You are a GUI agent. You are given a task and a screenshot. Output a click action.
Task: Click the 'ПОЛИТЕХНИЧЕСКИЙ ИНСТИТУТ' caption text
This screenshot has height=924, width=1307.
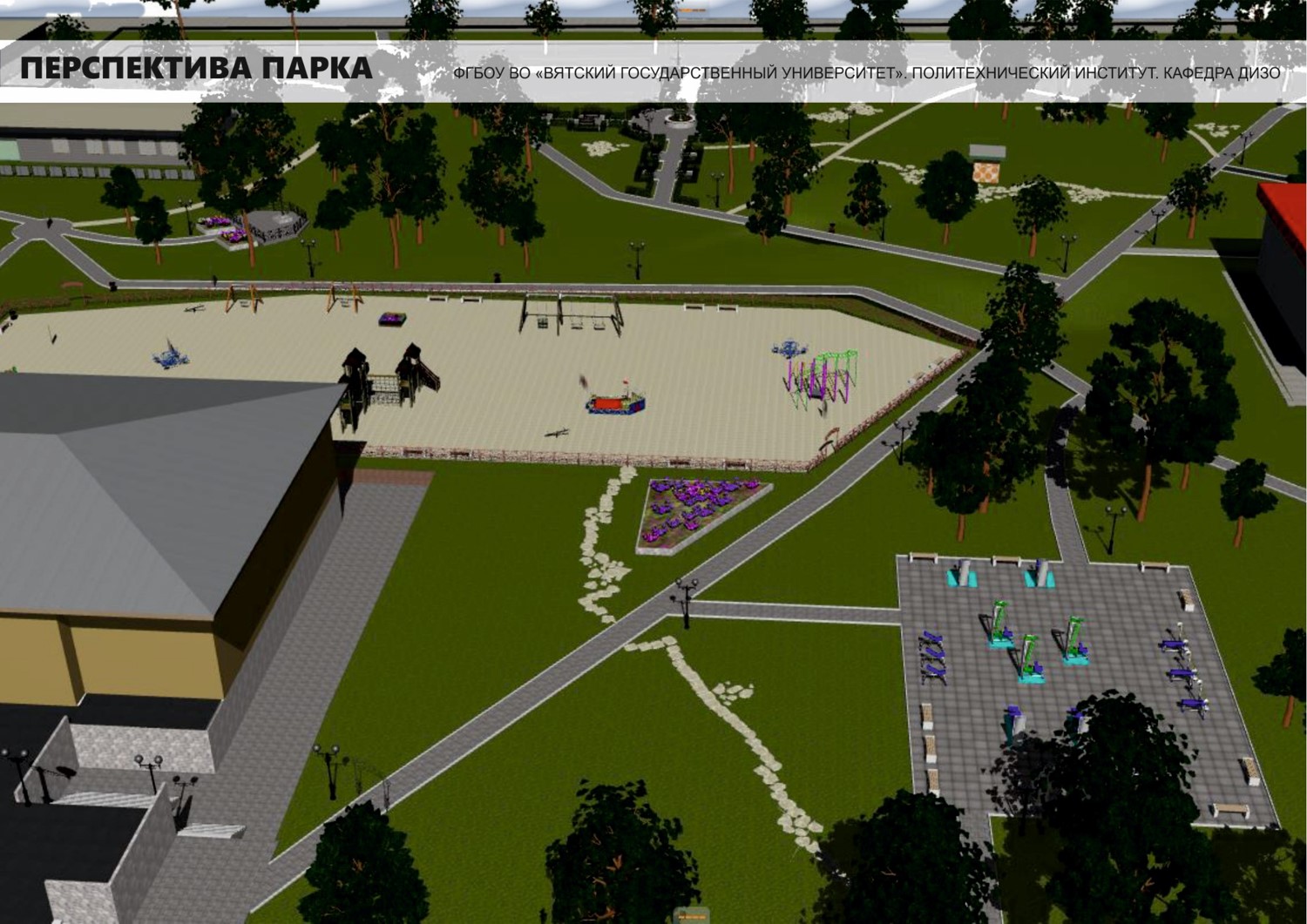point(1032,73)
